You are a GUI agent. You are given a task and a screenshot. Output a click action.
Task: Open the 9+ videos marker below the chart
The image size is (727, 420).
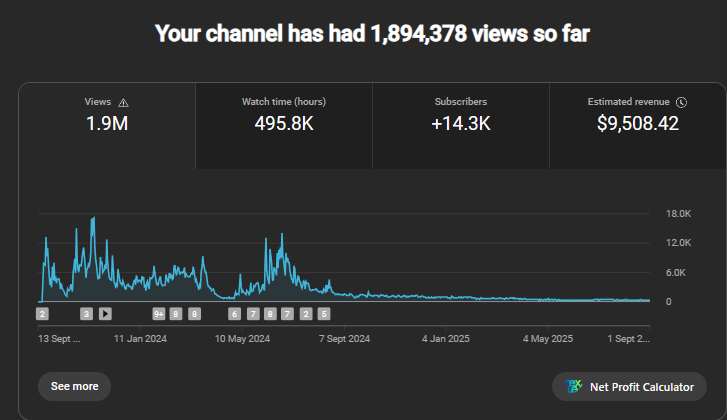point(158,313)
